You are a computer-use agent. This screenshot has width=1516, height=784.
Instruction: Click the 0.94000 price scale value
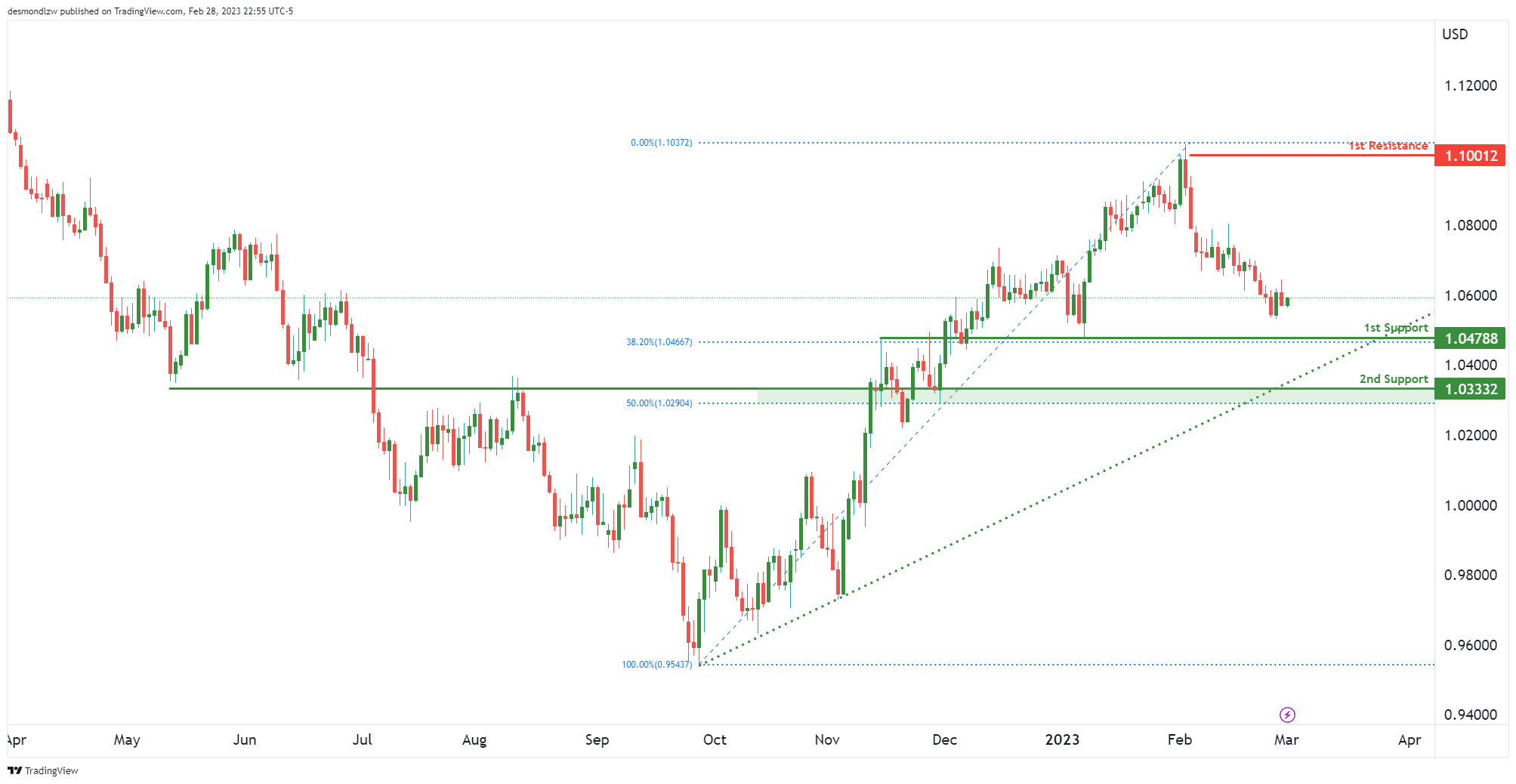pyautogui.click(x=1470, y=715)
